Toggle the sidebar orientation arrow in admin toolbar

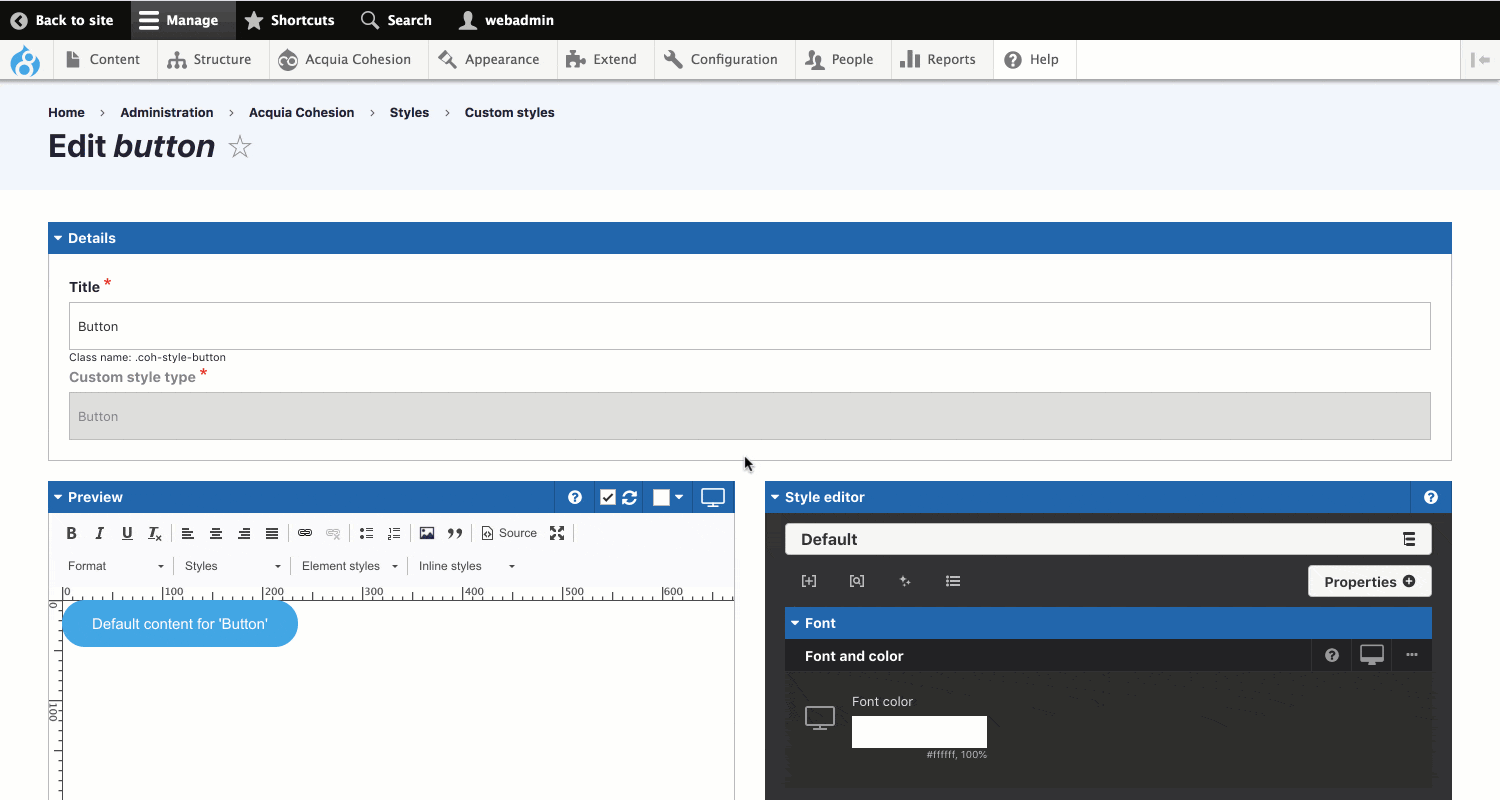pyautogui.click(x=1480, y=60)
